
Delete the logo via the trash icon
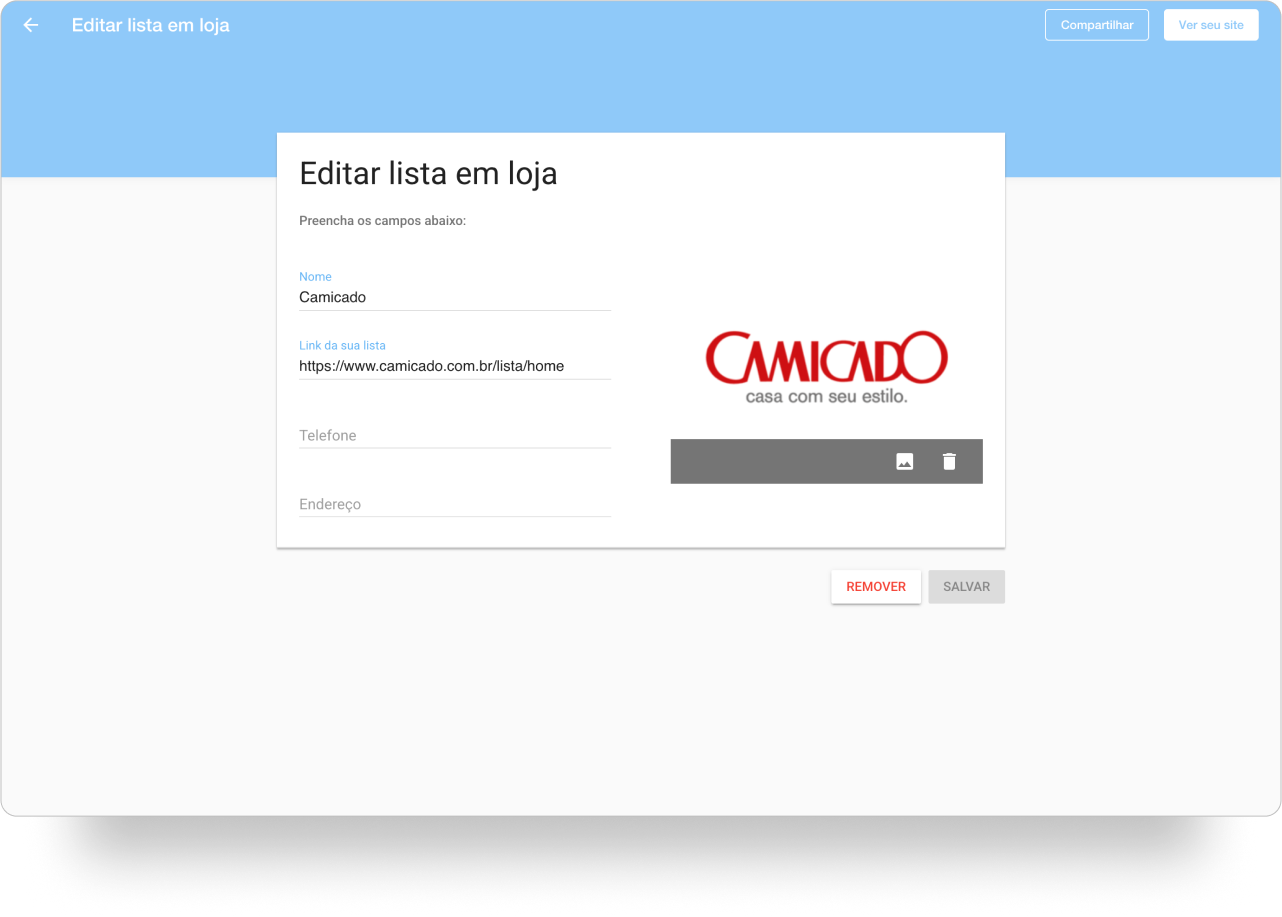tap(950, 462)
